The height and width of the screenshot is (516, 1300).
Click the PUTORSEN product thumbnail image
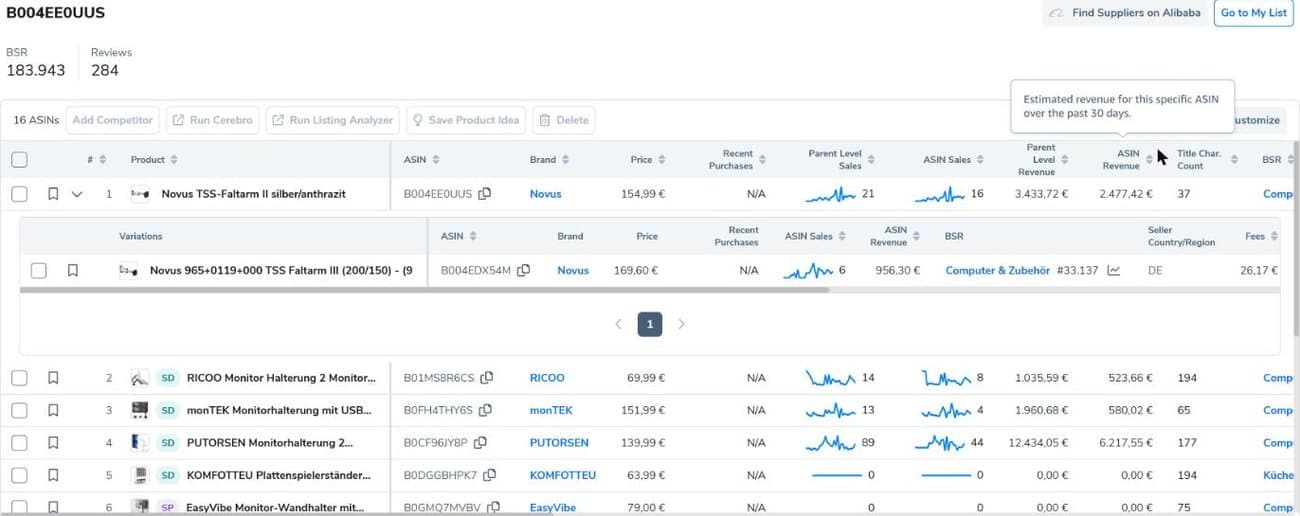coord(140,442)
